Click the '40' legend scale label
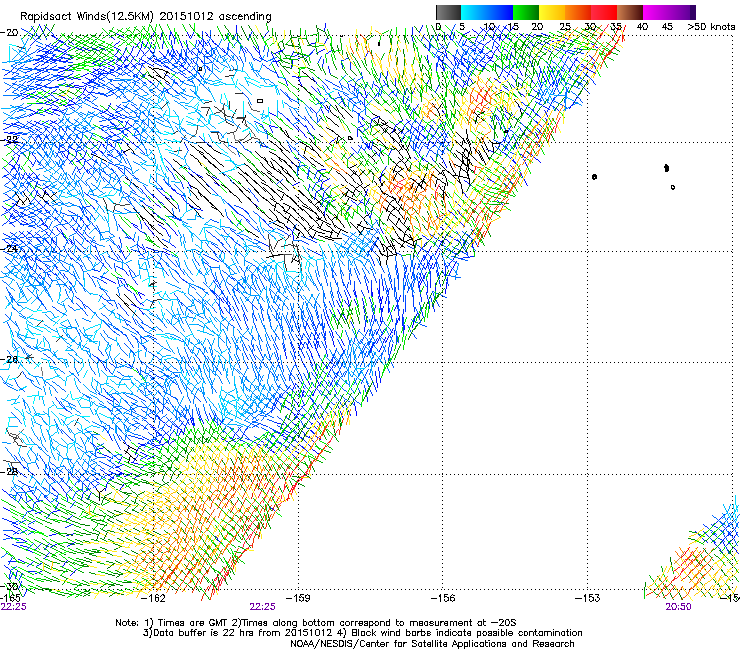The height and width of the screenshot is (650, 740). pos(642,27)
